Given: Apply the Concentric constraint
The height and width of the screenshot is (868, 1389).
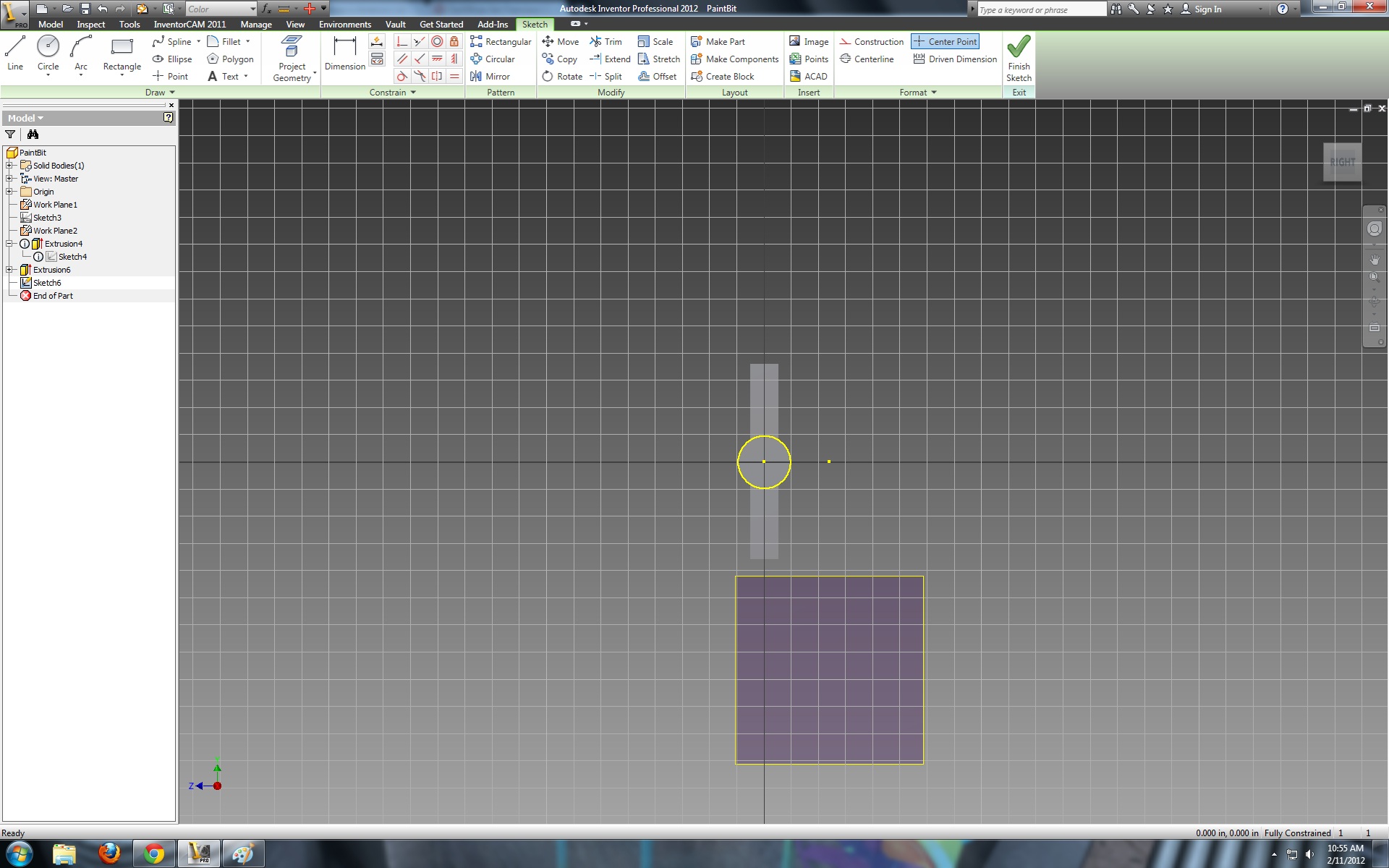Looking at the screenshot, I should click(437, 42).
